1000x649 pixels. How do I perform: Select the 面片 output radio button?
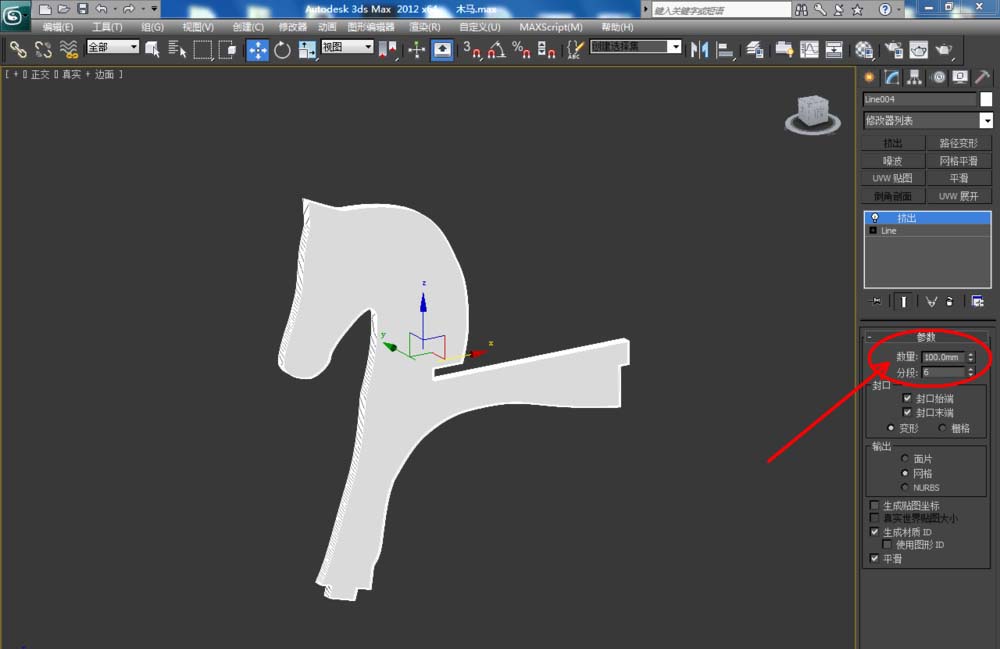tap(905, 458)
